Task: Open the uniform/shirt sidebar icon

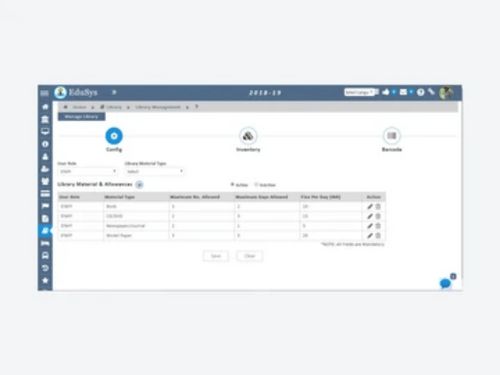Action: click(x=45, y=181)
